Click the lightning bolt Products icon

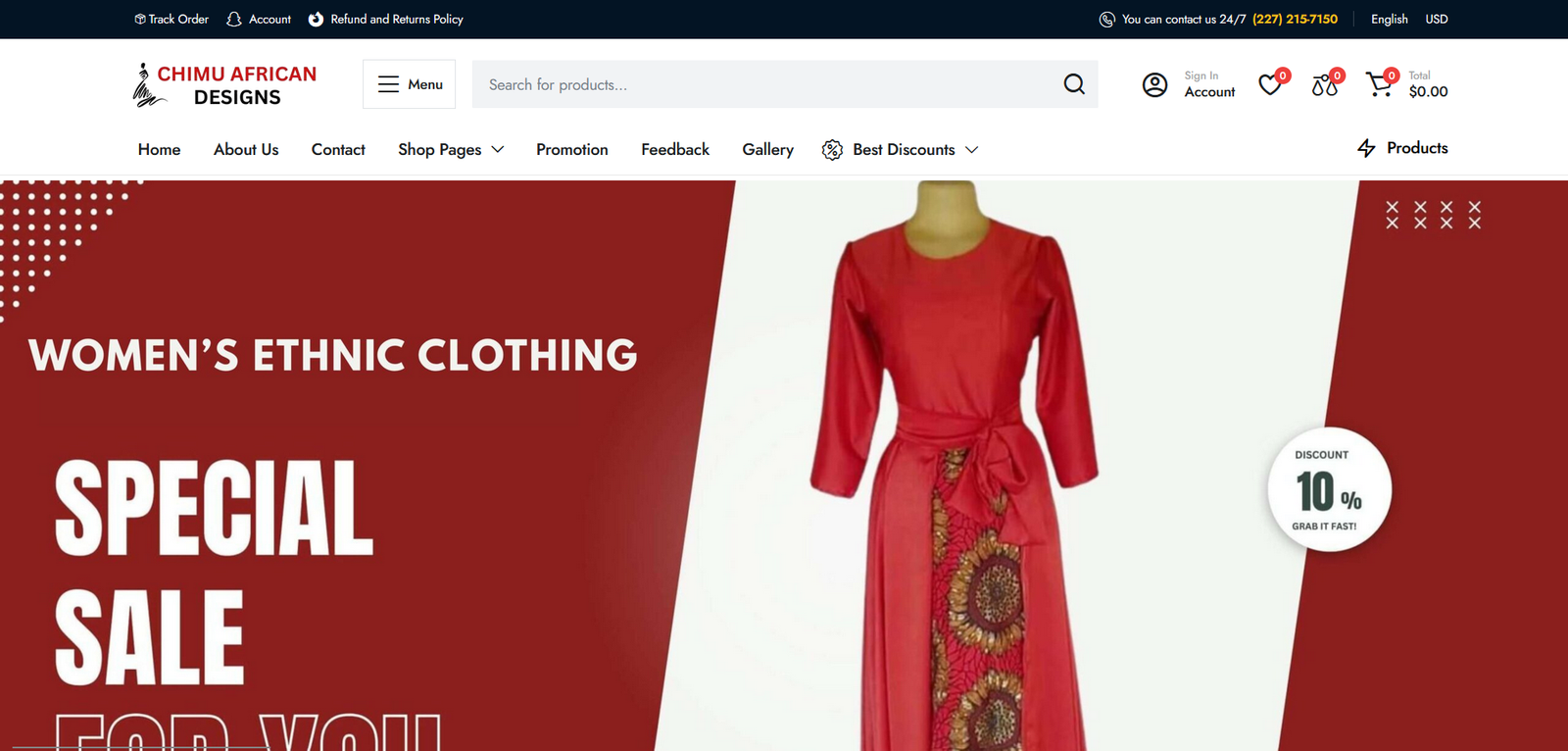click(1366, 148)
